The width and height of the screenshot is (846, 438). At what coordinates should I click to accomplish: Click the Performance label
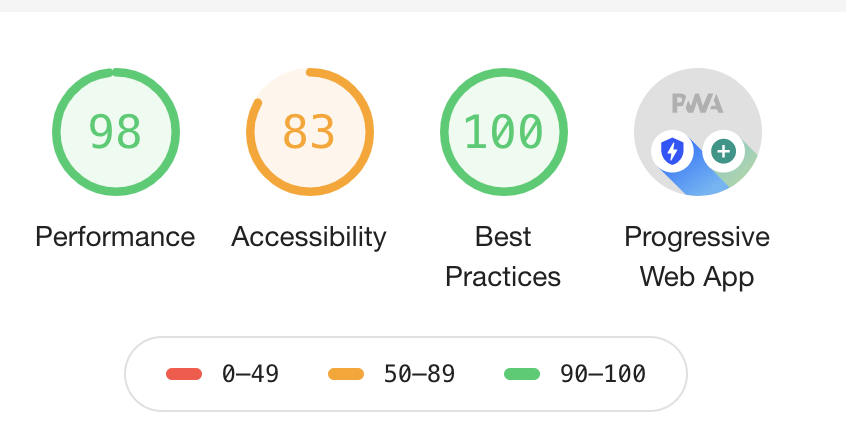(115, 236)
